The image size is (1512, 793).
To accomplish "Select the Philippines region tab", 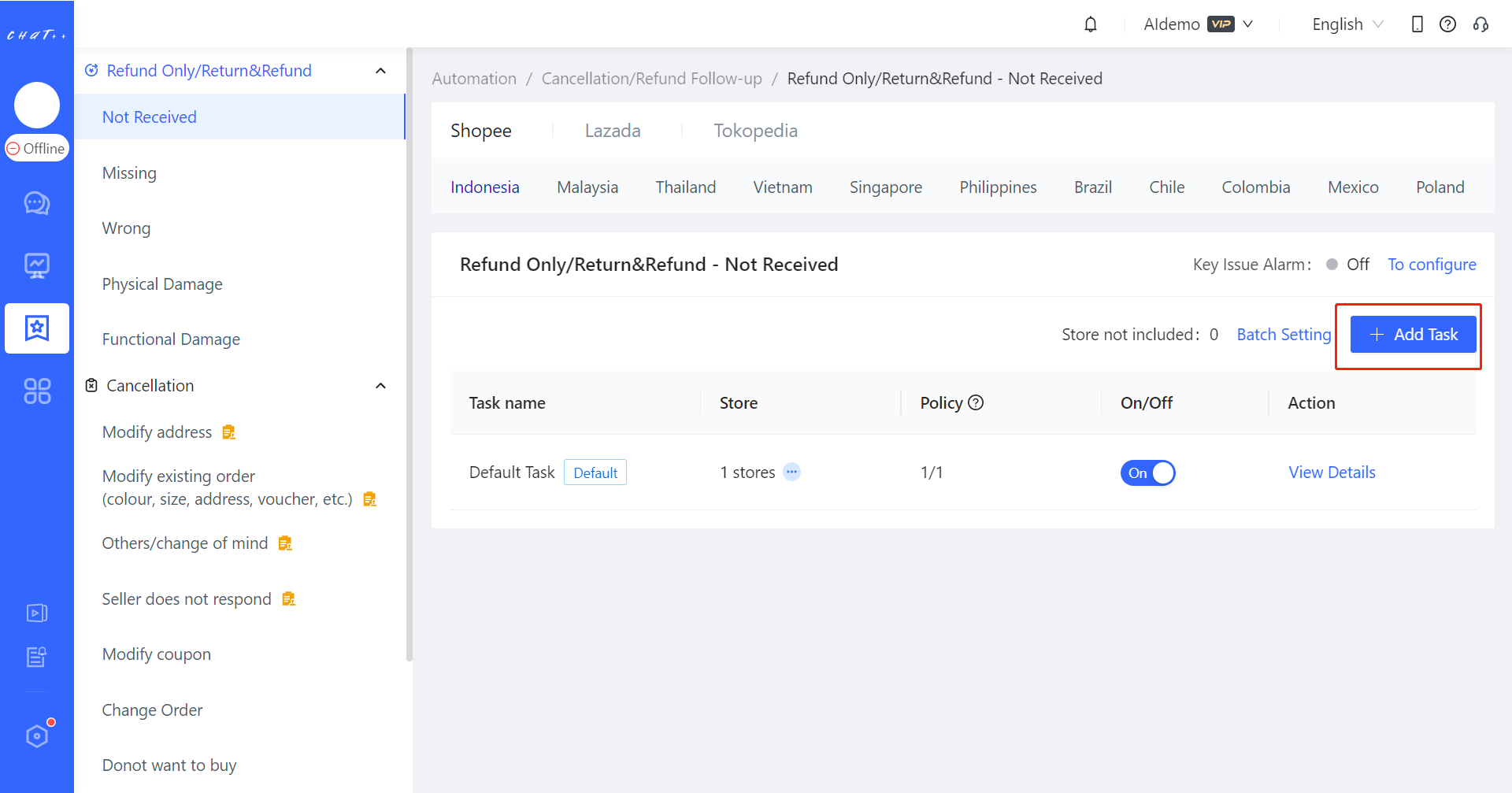I will [x=998, y=187].
